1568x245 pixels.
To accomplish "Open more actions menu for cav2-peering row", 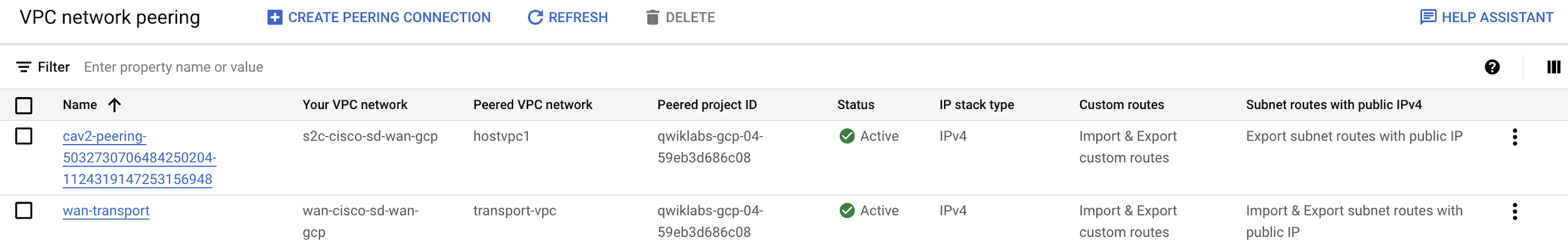I will [1515, 137].
